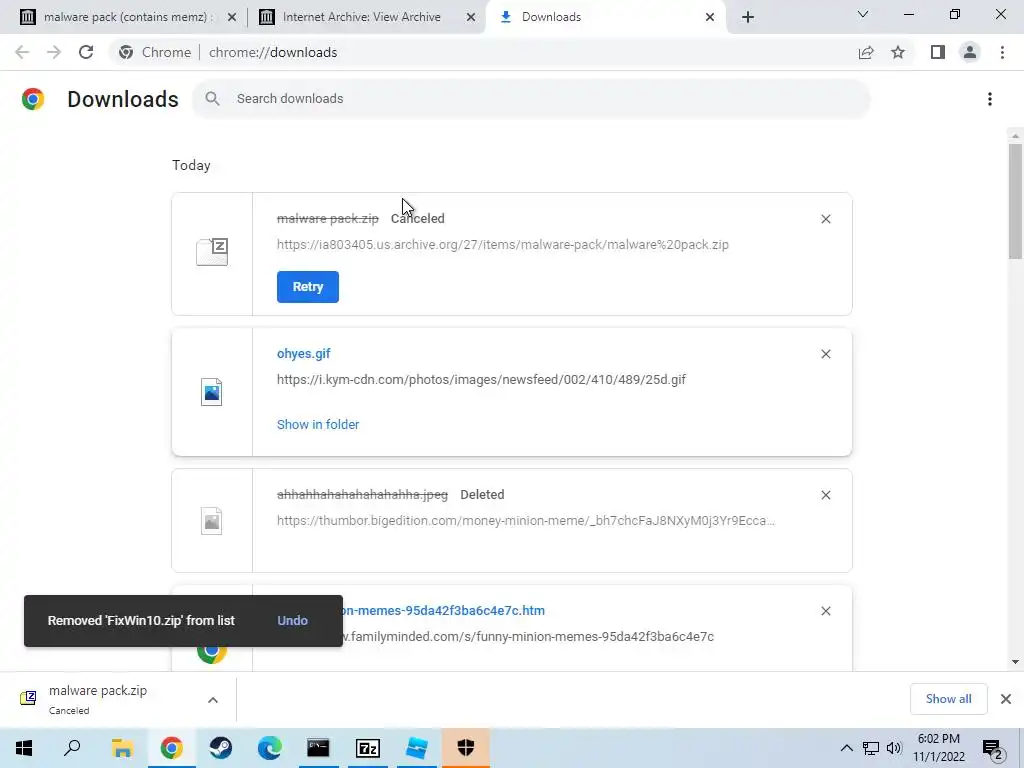Open Command Prompt from taskbar

[318, 748]
